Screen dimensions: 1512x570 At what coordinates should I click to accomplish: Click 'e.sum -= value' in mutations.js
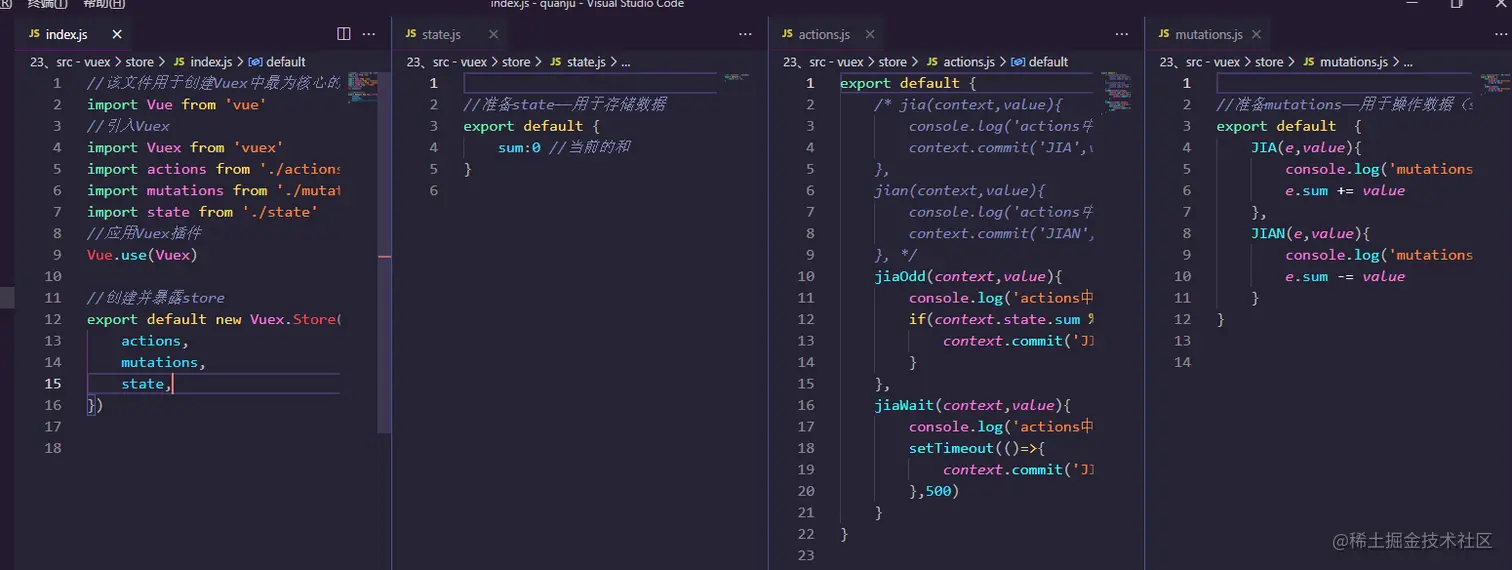[1345, 277]
